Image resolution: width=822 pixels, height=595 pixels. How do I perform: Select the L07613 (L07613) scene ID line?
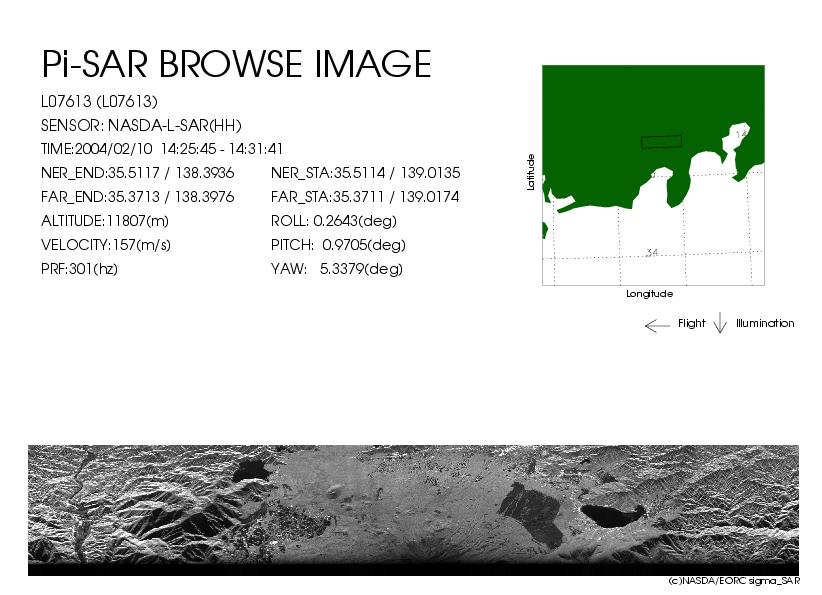99,101
